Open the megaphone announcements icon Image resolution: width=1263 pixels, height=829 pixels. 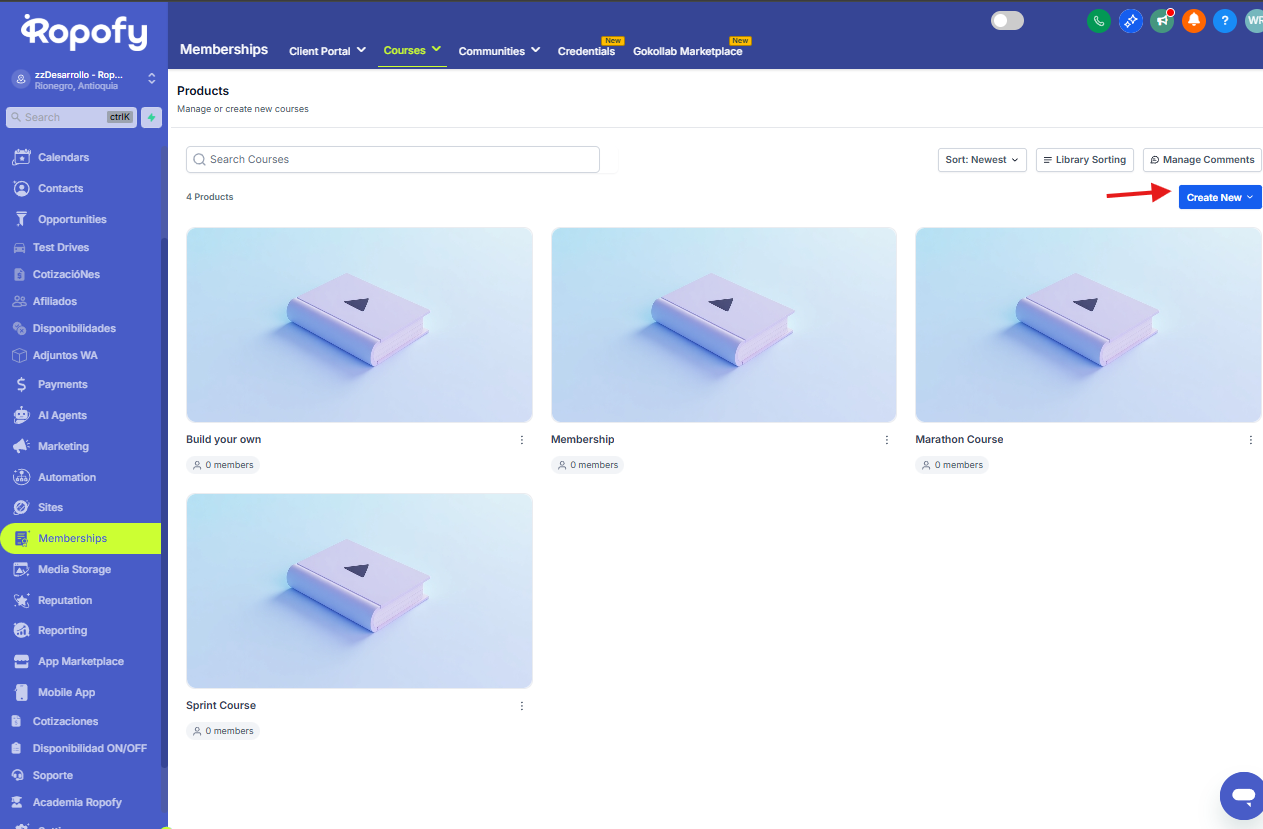point(1161,21)
